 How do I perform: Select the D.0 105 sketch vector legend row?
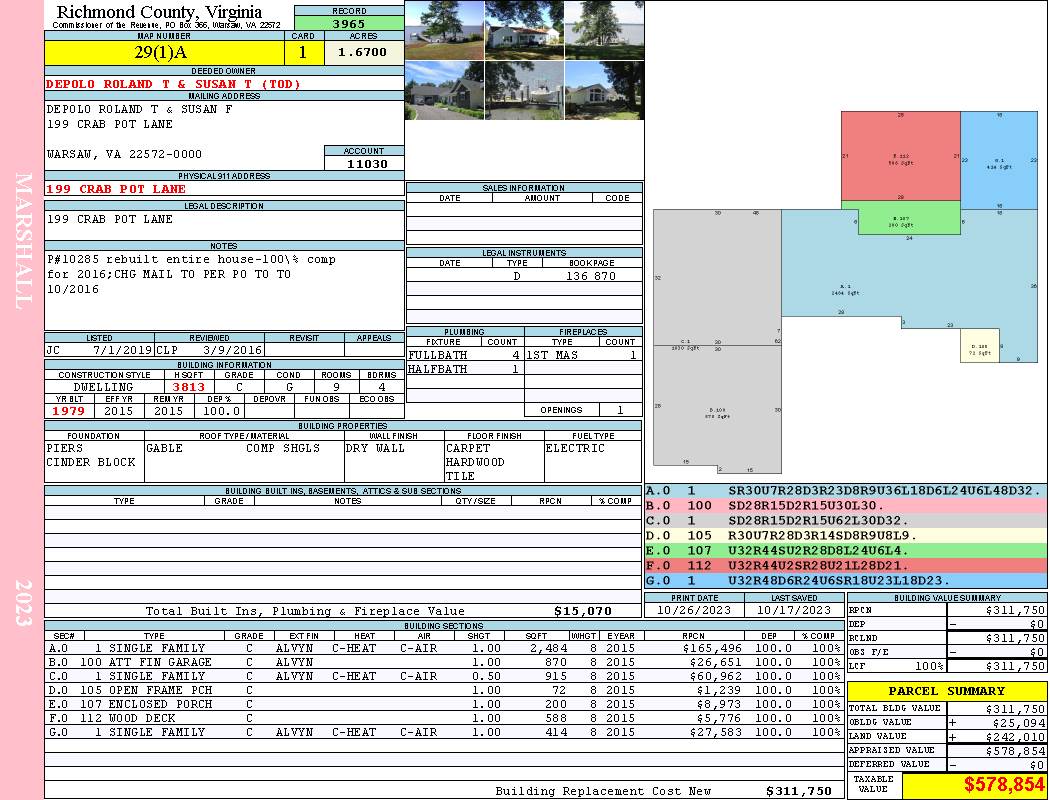coord(846,536)
